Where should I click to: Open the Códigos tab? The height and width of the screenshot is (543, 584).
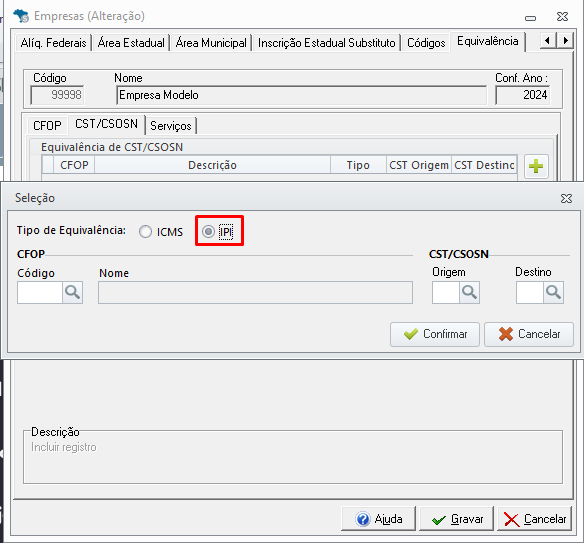pyautogui.click(x=426, y=43)
